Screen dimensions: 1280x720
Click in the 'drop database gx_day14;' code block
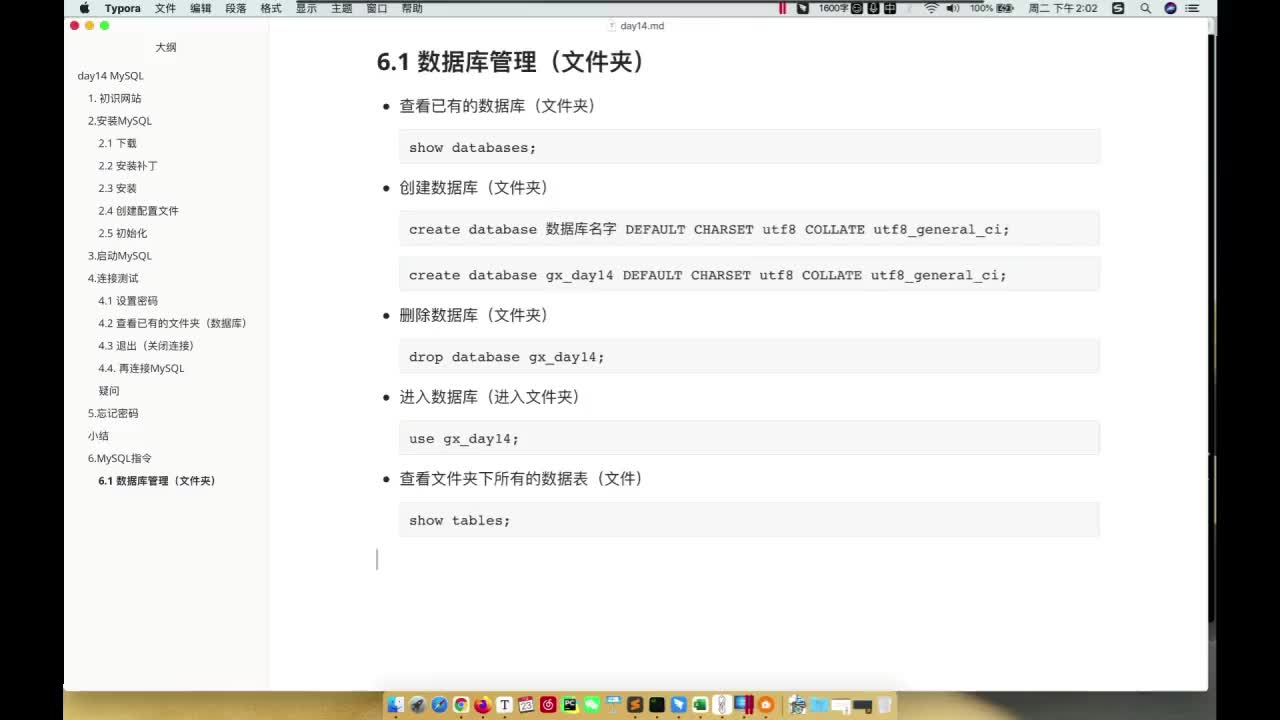coord(749,356)
